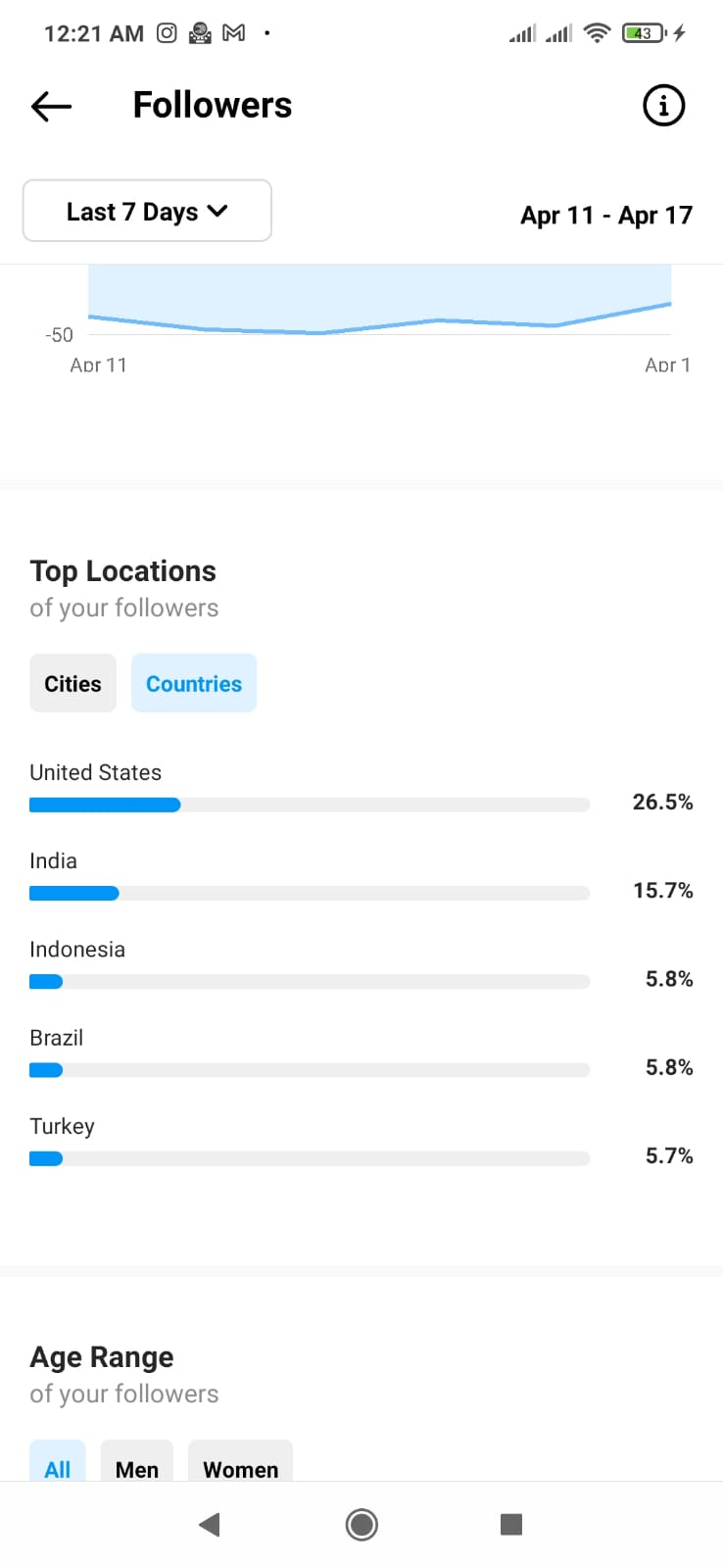The width and height of the screenshot is (723, 1568).
Task: Select the Countries location tab
Action: click(194, 683)
